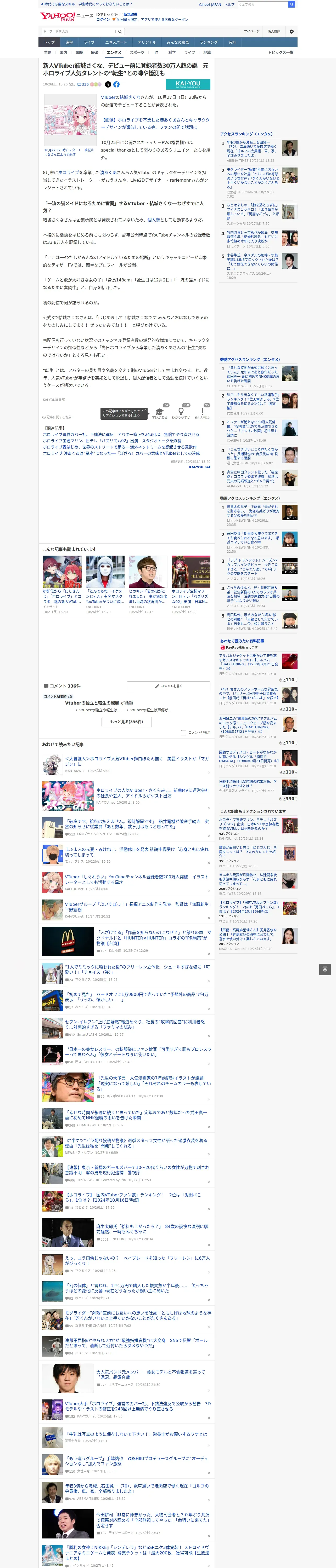This screenshot has width=336, height=1568.
Task: Click the ログイン link
Action: [x=103, y=20]
